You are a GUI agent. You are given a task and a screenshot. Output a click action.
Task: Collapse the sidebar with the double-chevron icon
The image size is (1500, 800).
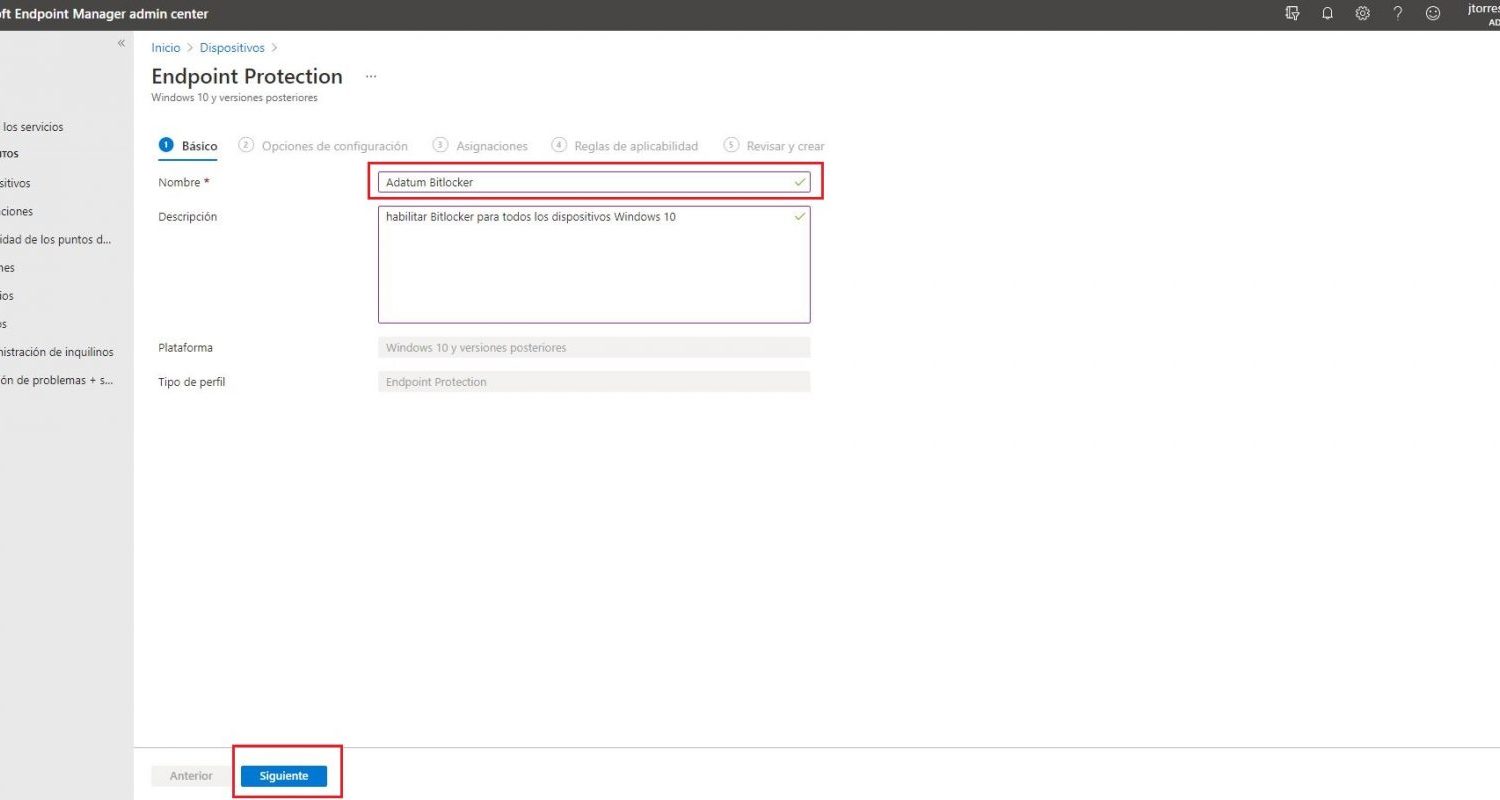121,43
